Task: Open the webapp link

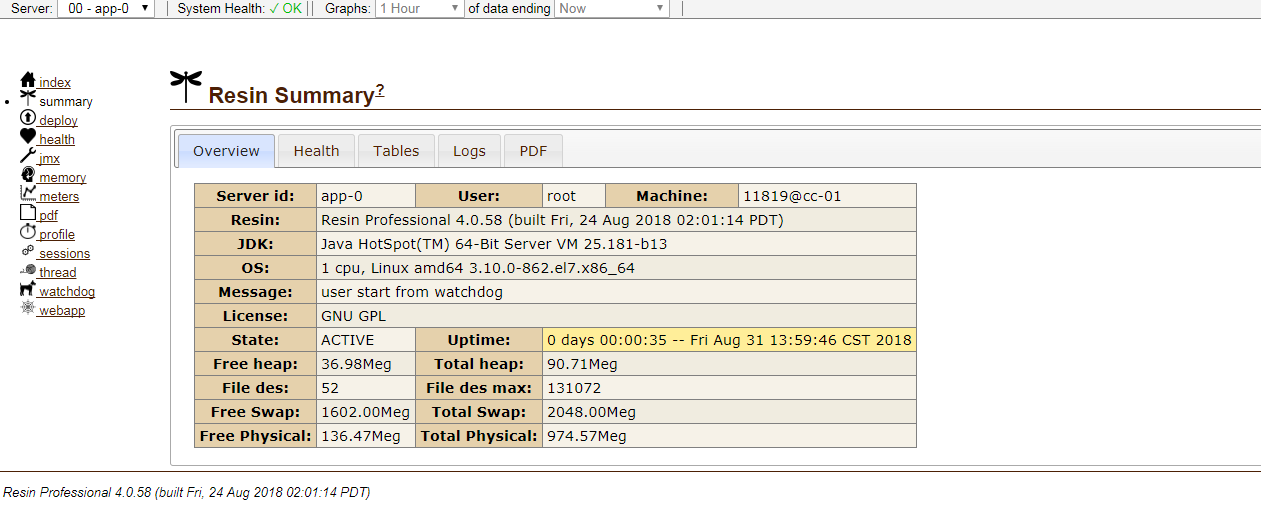Action: (62, 311)
